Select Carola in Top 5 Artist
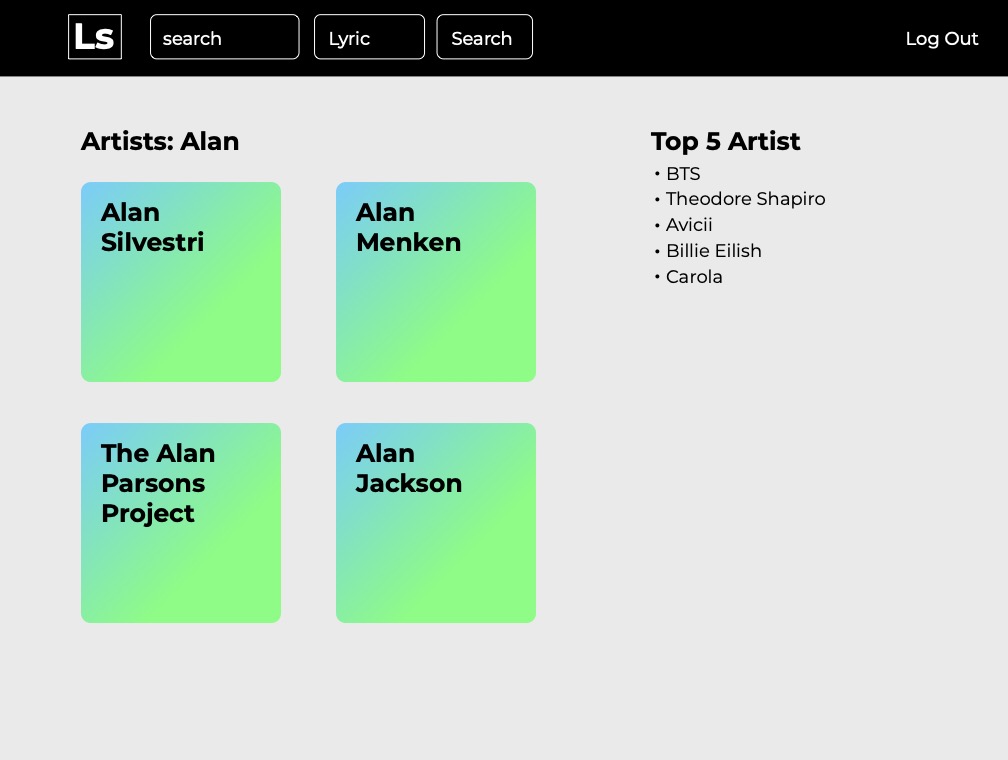1008x760 pixels. coord(694,276)
